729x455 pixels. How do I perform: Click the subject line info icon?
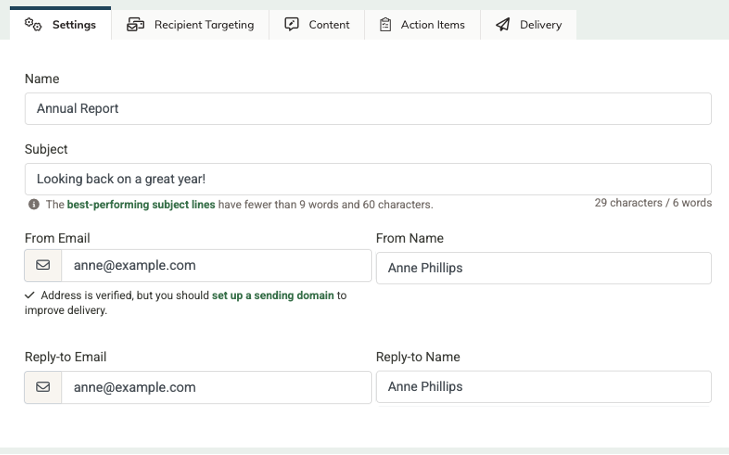pos(33,205)
